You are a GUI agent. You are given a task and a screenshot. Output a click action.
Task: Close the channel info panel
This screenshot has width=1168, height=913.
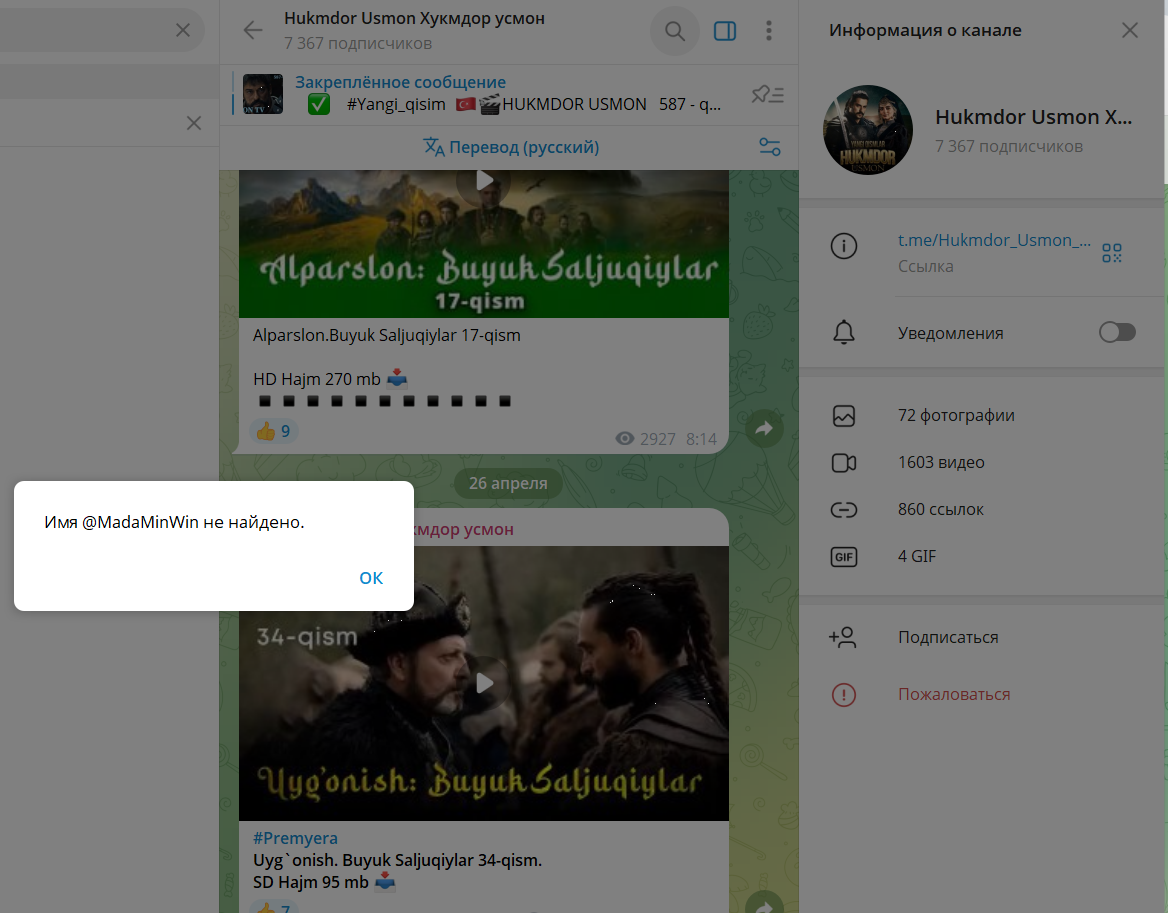tap(1130, 30)
